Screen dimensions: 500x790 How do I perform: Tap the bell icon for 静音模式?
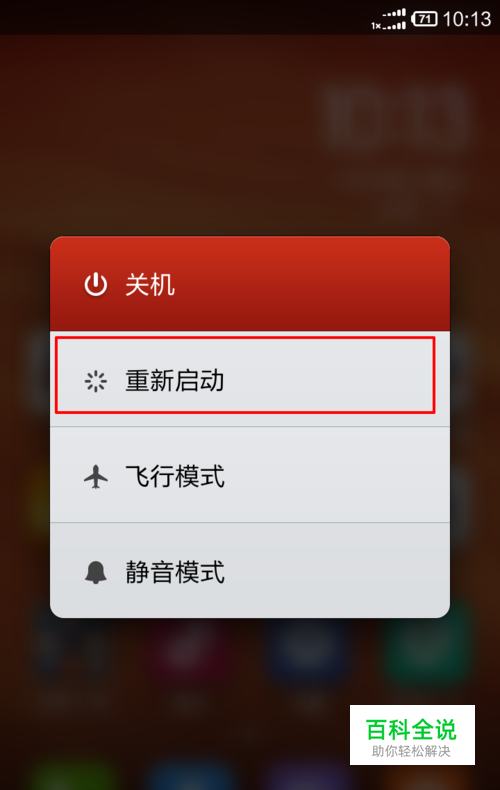[x=95, y=572]
